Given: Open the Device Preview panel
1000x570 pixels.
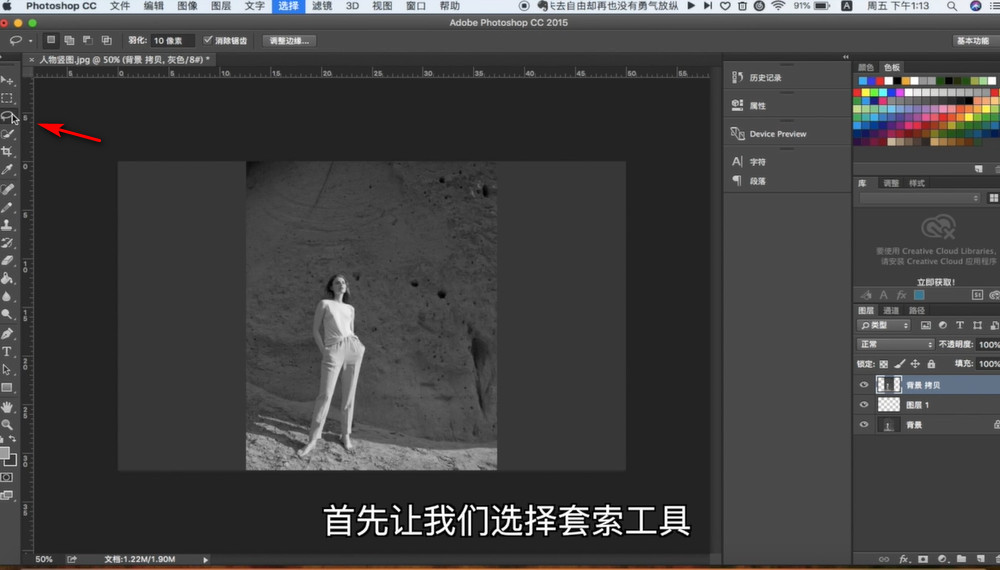Looking at the screenshot, I should [768, 134].
